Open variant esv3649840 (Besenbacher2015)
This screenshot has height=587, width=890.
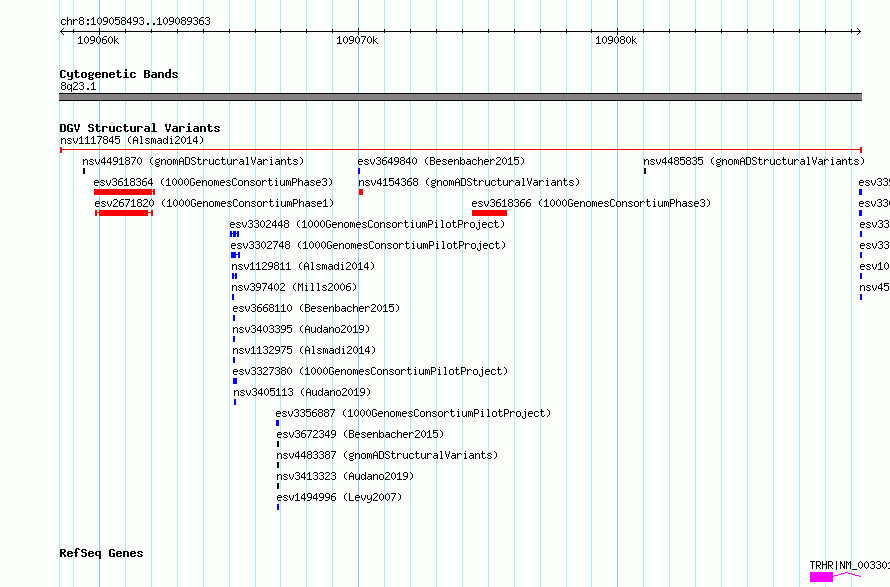click(441, 161)
